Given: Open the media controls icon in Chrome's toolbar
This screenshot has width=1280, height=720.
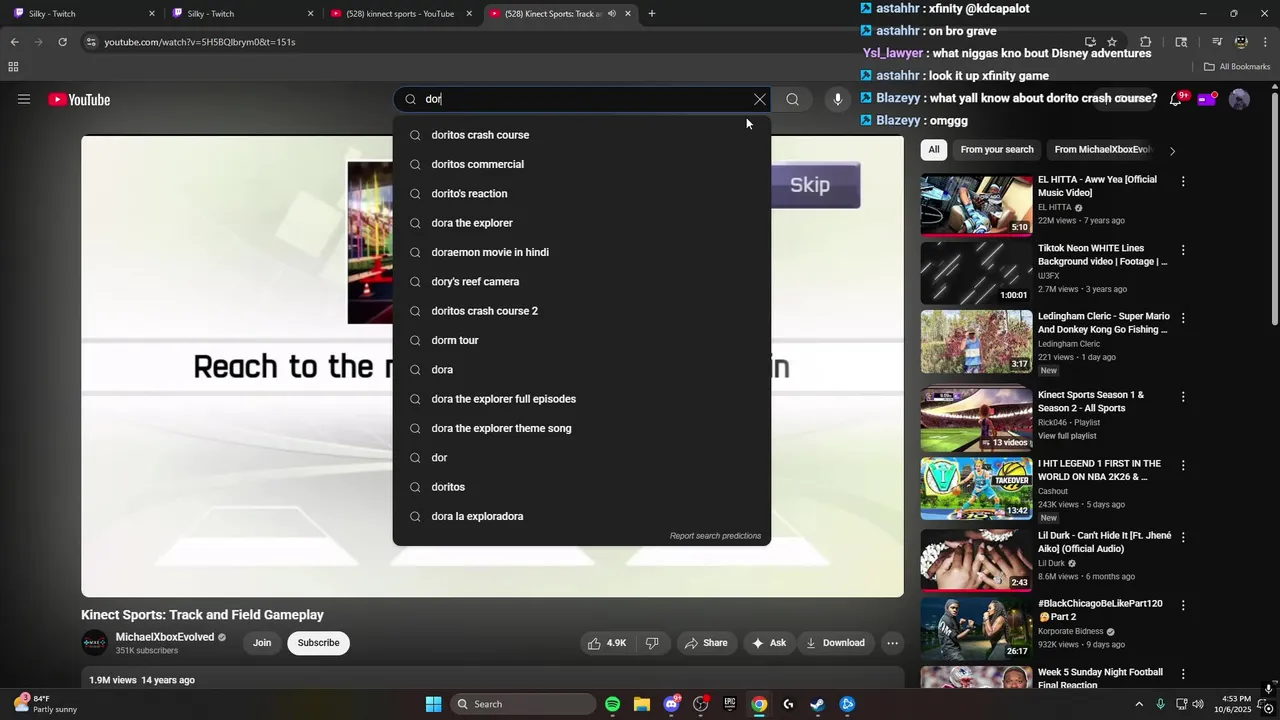Looking at the screenshot, I should tap(1217, 42).
